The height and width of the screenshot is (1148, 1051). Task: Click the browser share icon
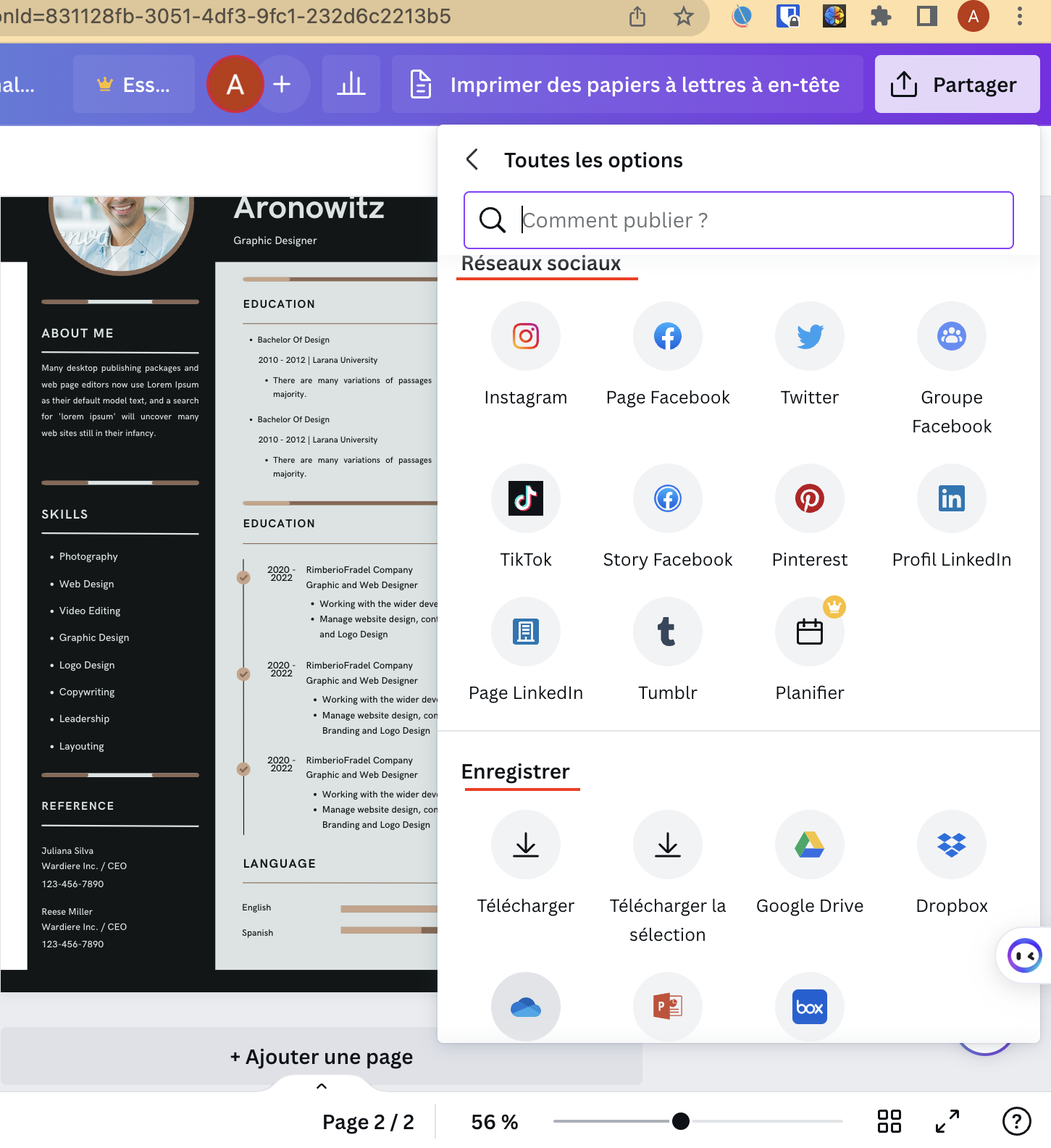click(637, 16)
